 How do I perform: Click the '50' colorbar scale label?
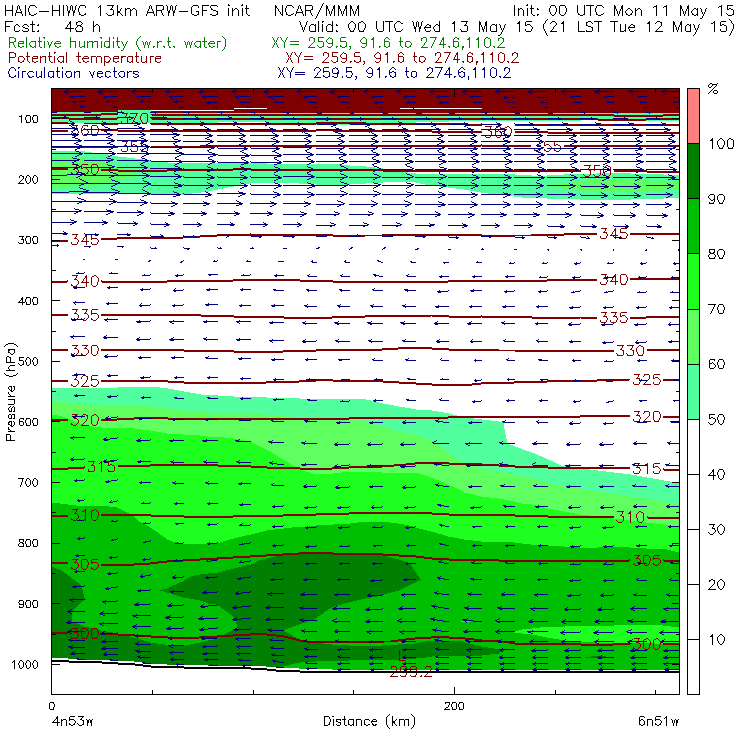tap(716, 419)
